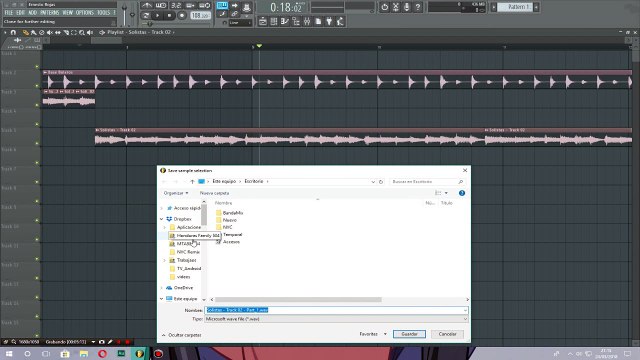The height and width of the screenshot is (360, 640).
Task: Select the Delete tool in Playlist toolbar
Action: point(42,32)
